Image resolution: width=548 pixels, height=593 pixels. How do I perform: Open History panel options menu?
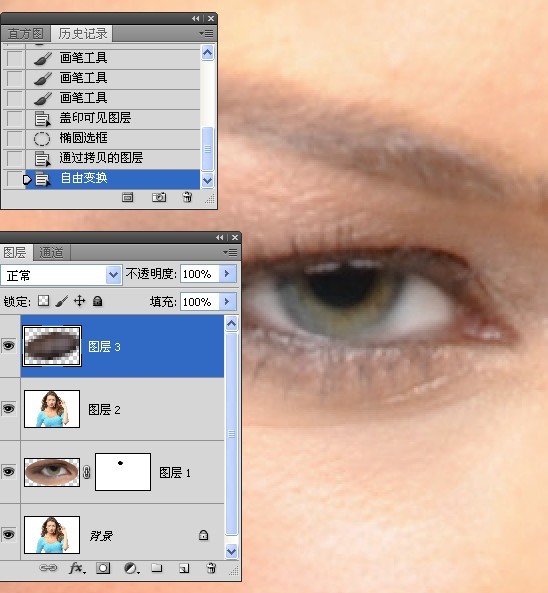click(206, 34)
